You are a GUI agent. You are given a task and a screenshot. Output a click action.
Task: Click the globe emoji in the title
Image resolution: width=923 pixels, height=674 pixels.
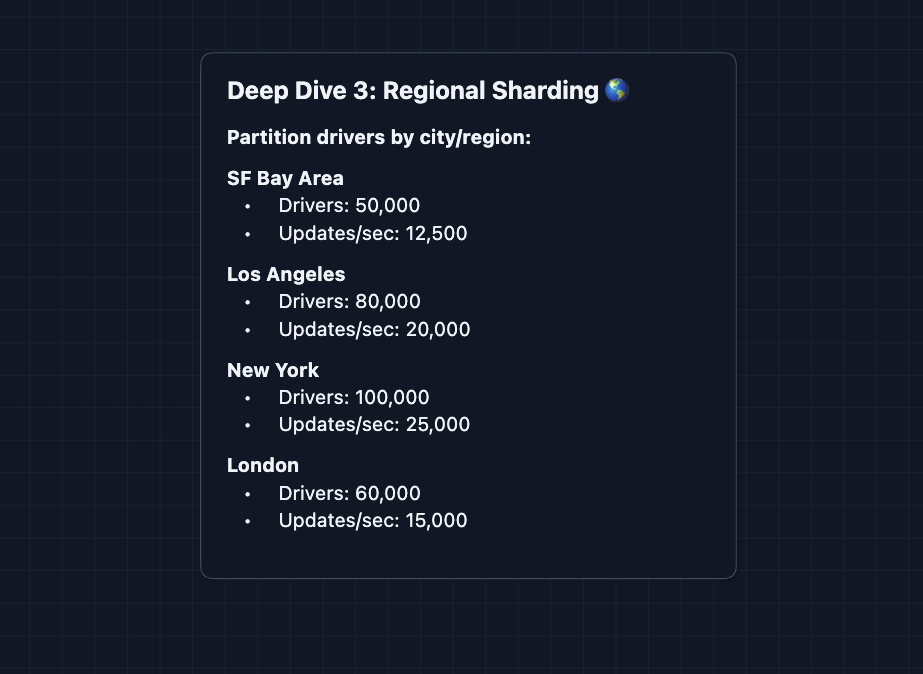coord(616,91)
